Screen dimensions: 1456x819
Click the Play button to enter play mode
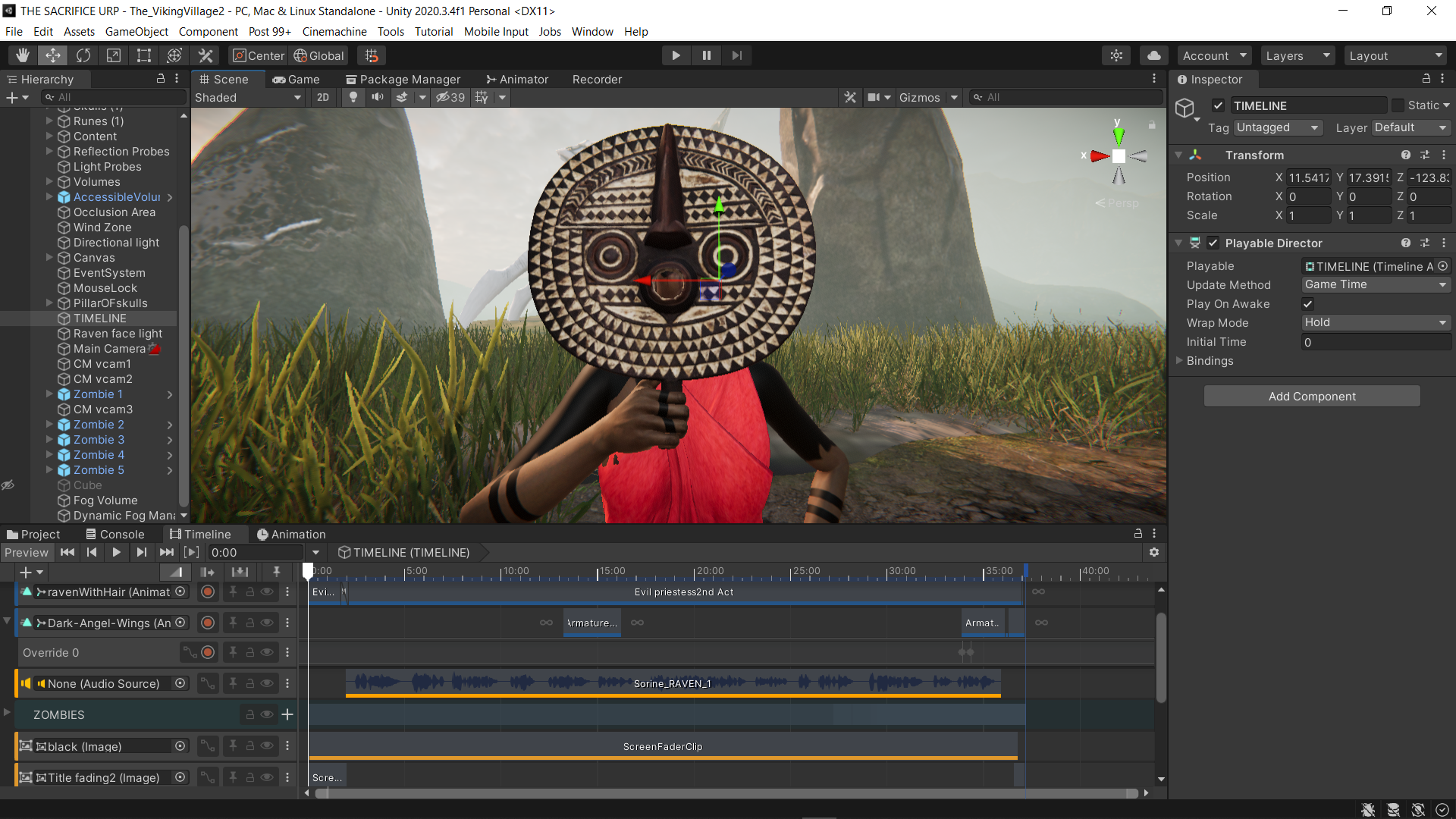coord(676,55)
